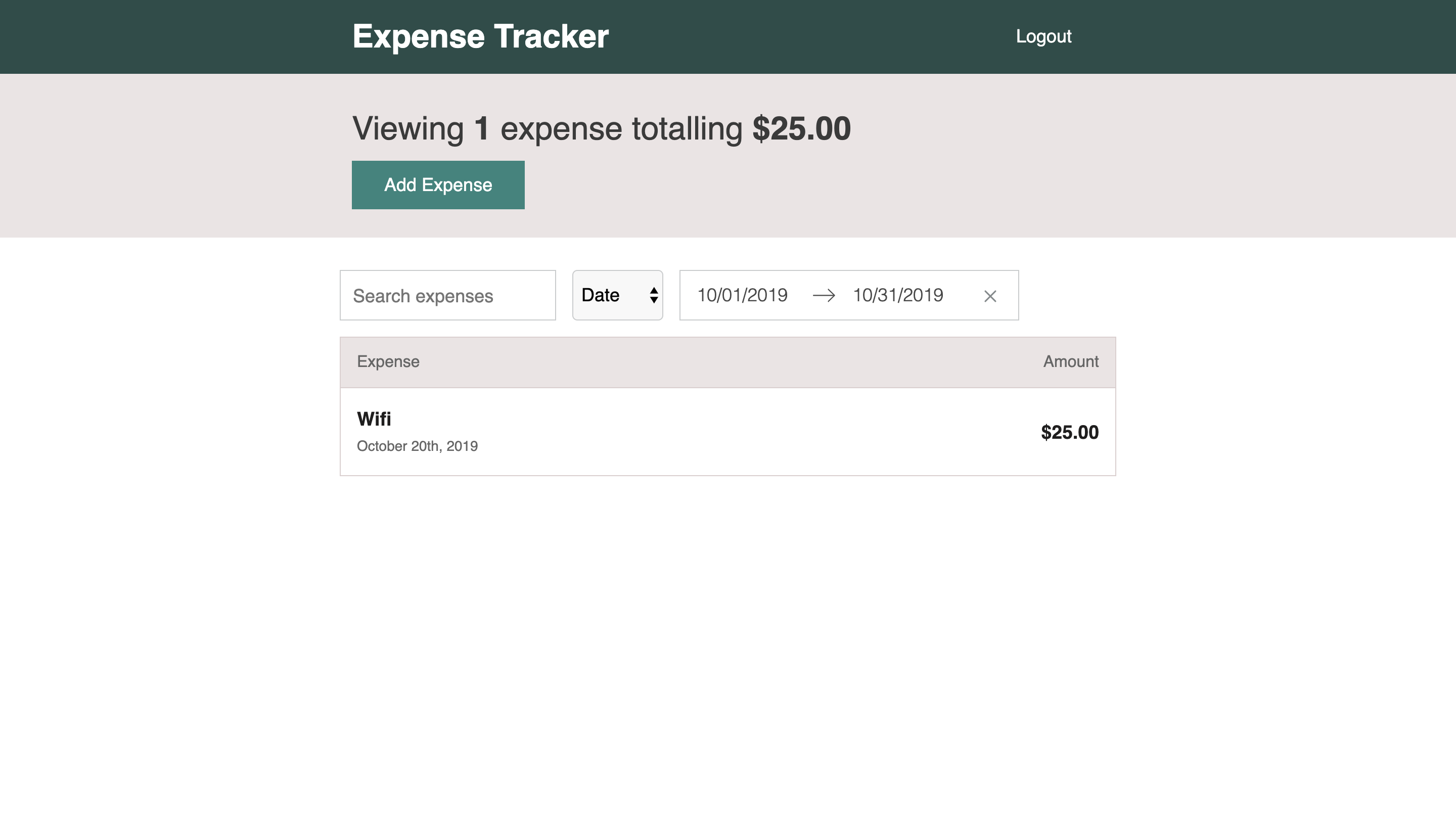Viewport: 1456px width, 828px height.
Task: Click the Logout link
Action: pyautogui.click(x=1043, y=36)
